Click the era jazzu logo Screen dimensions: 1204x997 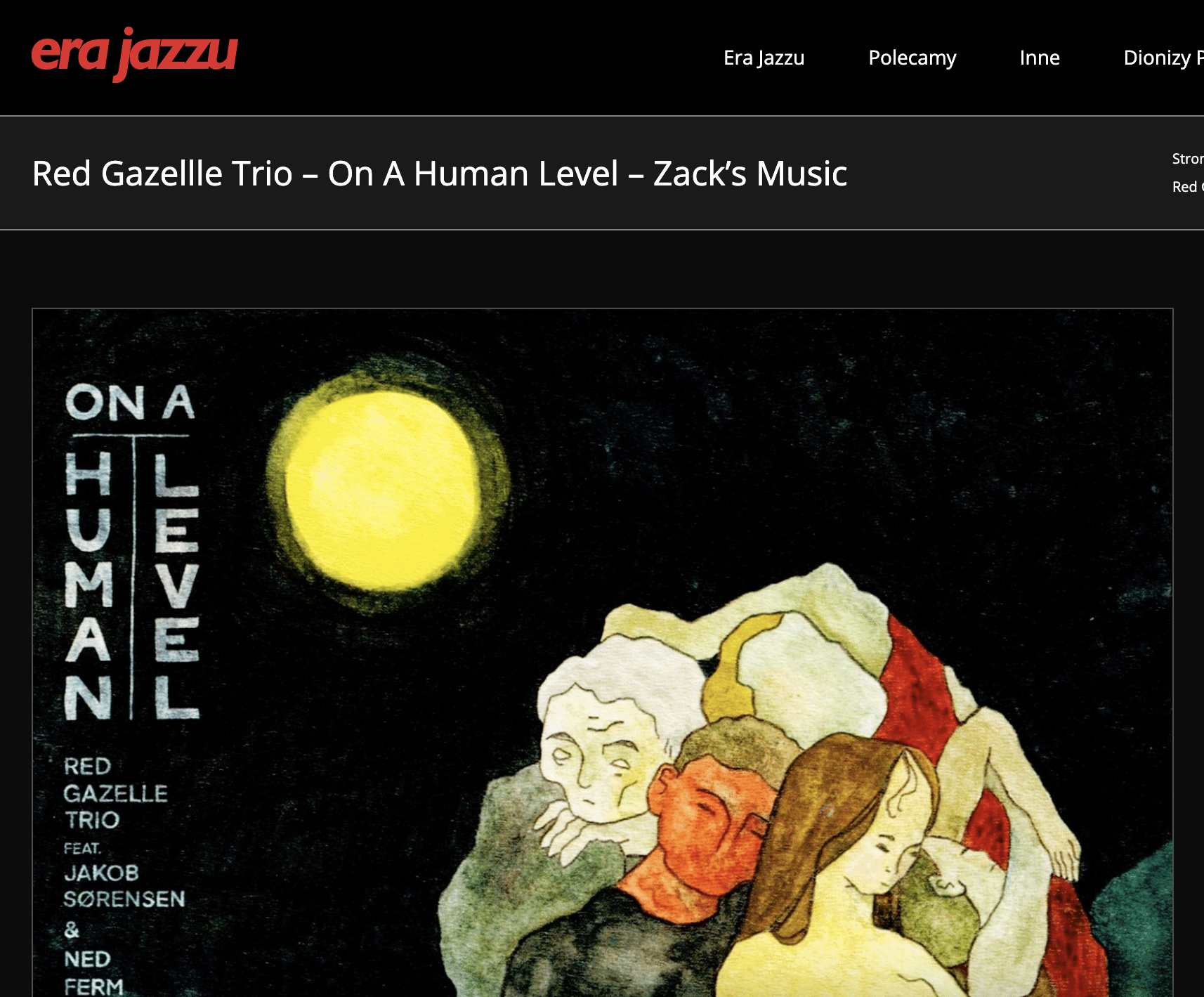pyautogui.click(x=134, y=53)
